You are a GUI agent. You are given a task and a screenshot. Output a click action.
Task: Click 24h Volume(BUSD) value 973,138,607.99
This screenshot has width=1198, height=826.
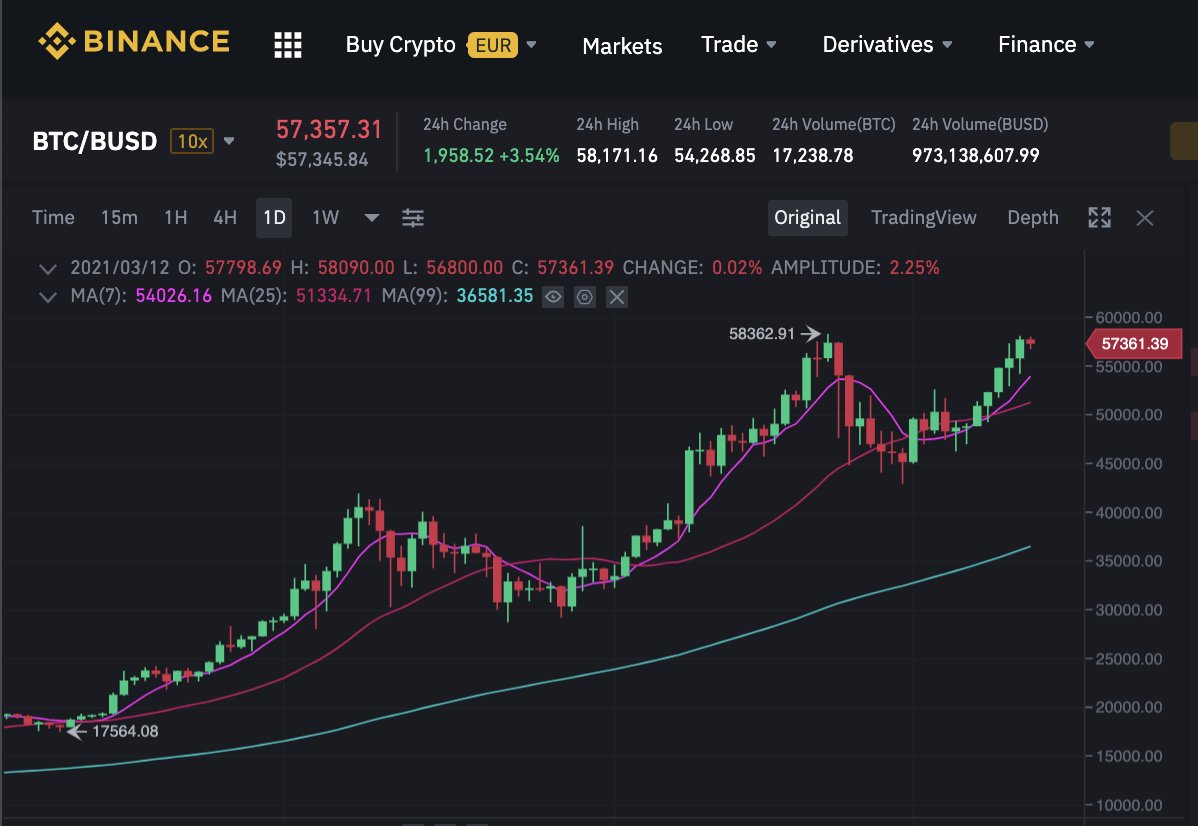976,156
